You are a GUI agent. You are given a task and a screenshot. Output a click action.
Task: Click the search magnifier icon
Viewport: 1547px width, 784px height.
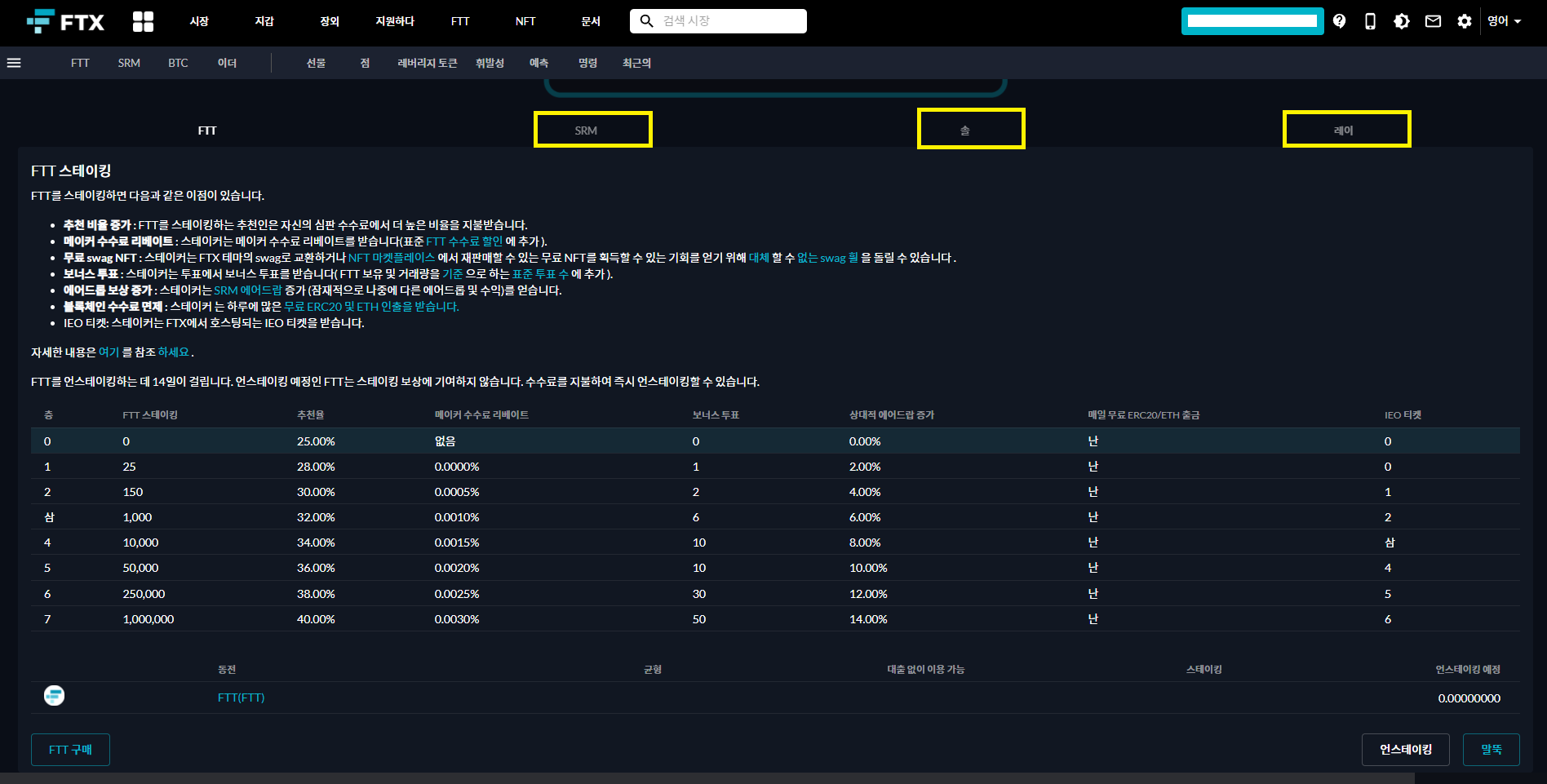646,21
